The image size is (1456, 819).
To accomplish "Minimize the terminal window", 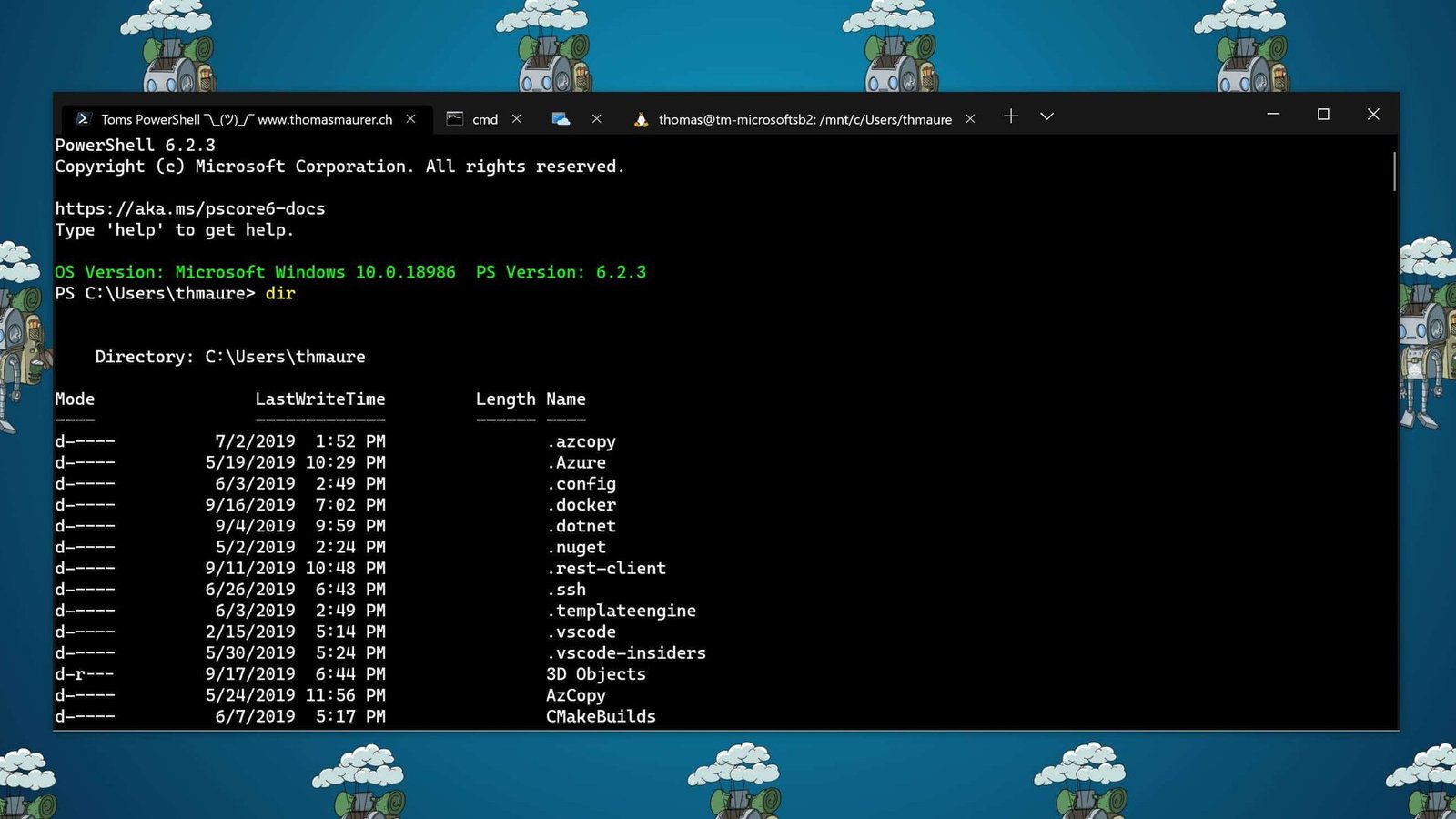I will 1273,114.
